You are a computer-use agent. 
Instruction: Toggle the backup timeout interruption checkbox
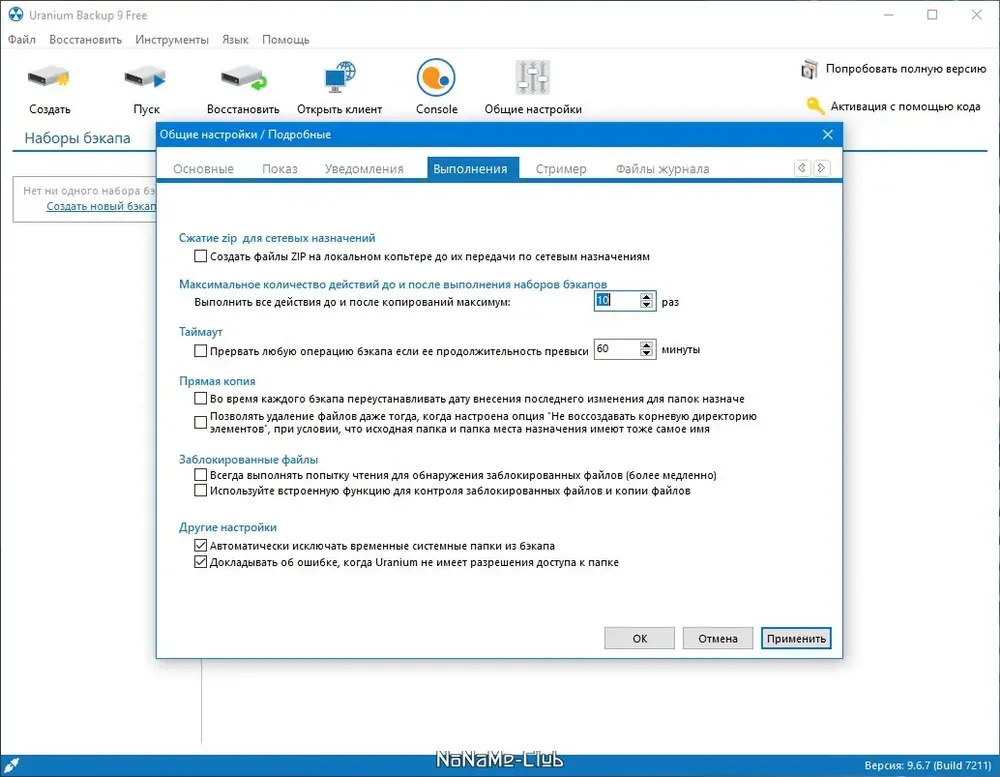pos(201,351)
